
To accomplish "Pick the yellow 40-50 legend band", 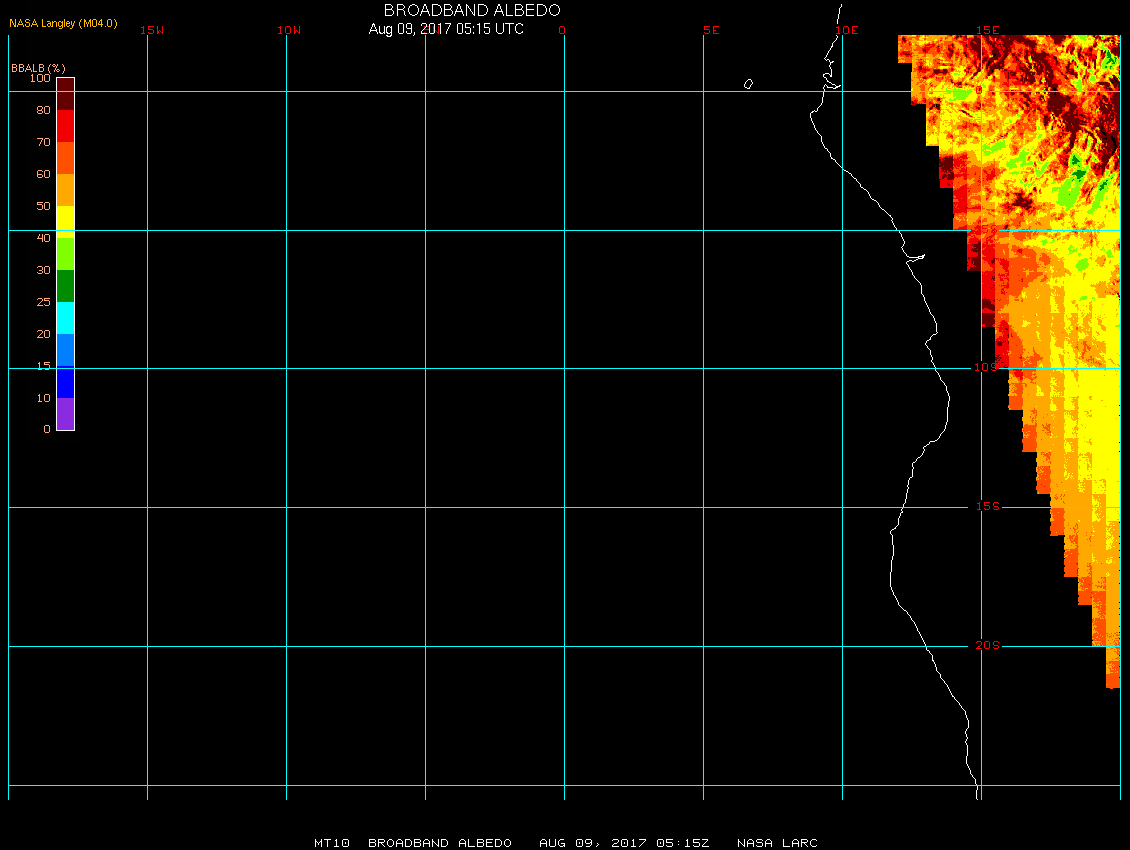I will (66, 222).
